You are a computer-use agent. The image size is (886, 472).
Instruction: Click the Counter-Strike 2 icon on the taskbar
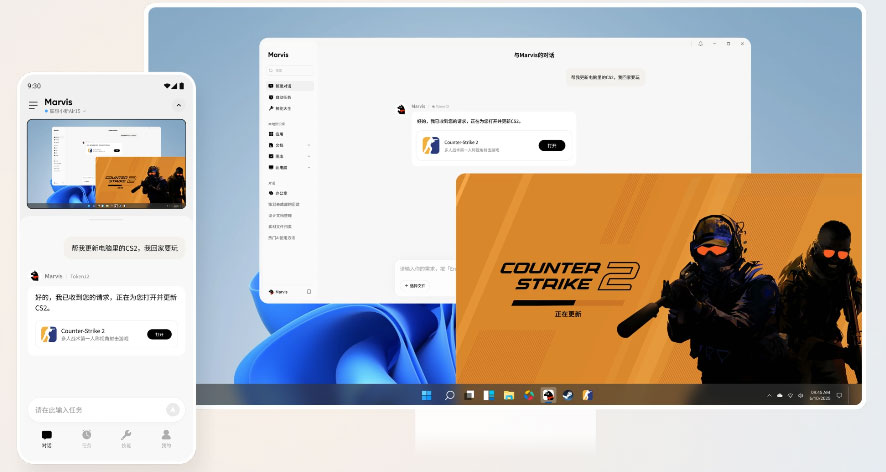click(588, 395)
